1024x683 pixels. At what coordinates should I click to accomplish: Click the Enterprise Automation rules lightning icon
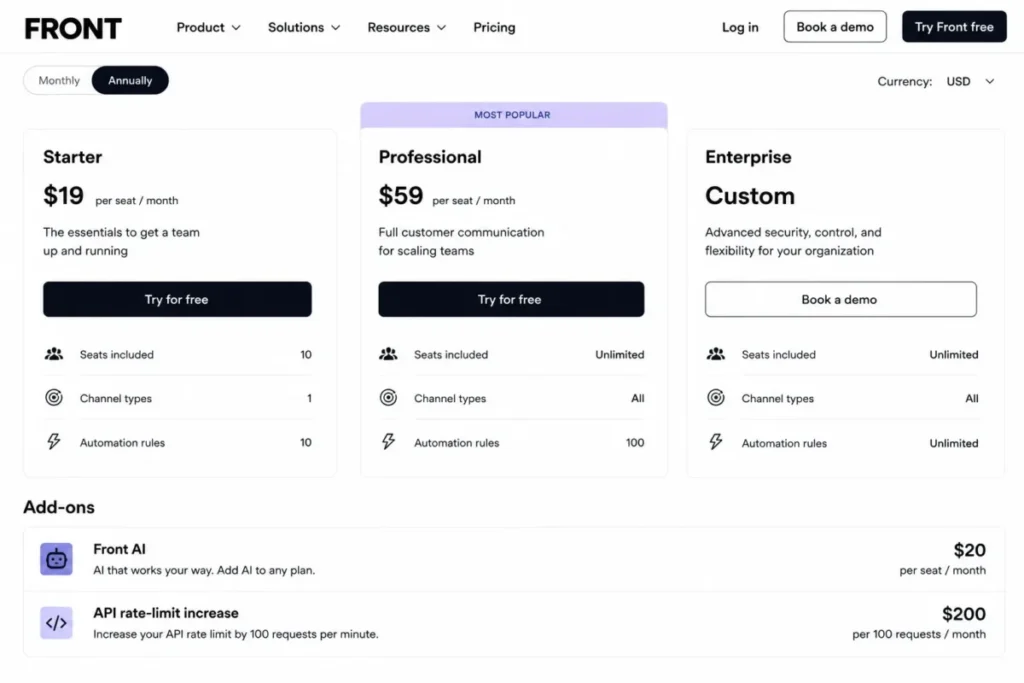pyautogui.click(x=716, y=441)
